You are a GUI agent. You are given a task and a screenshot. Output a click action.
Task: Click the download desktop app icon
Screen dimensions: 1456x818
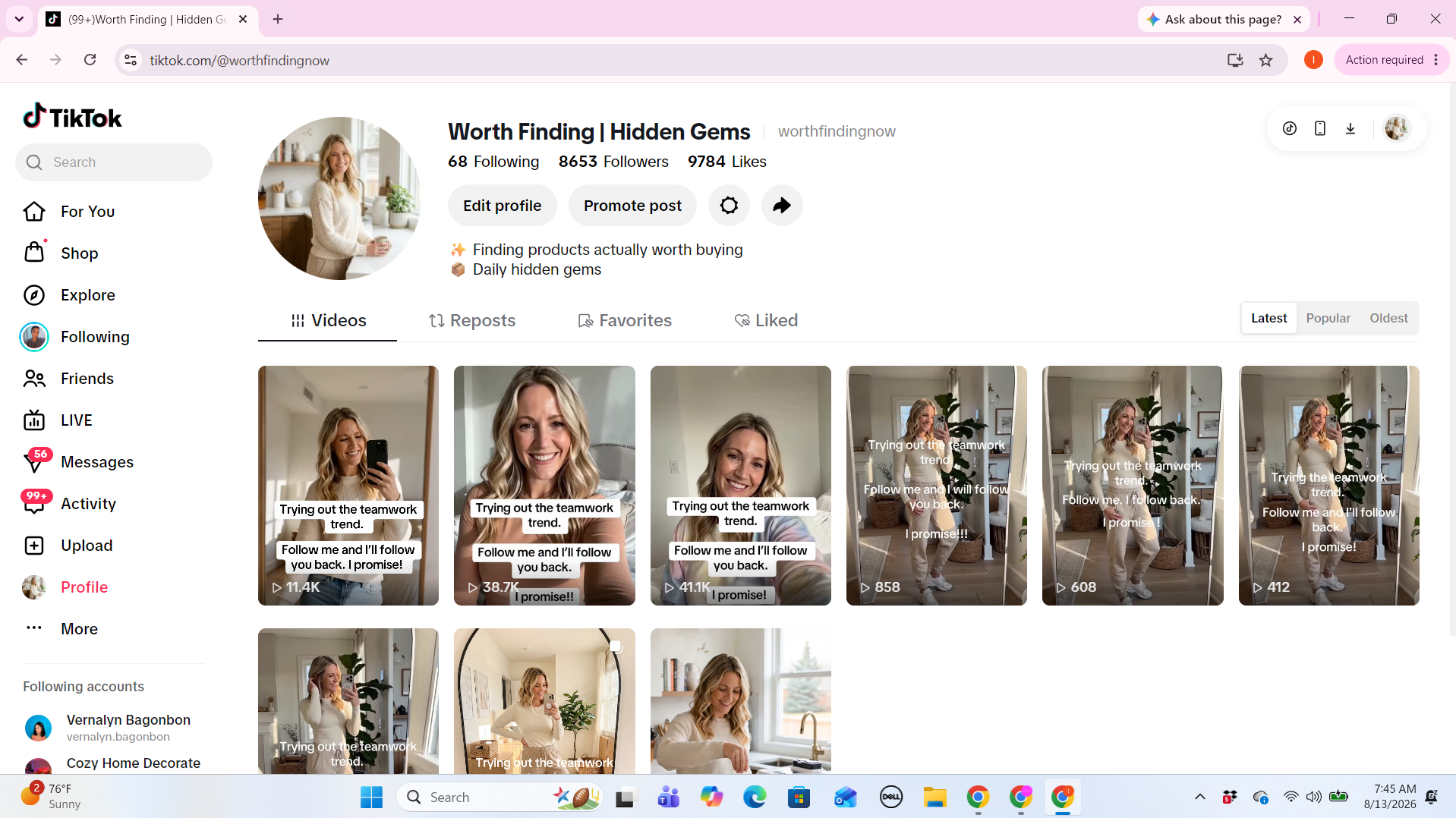tap(1350, 128)
